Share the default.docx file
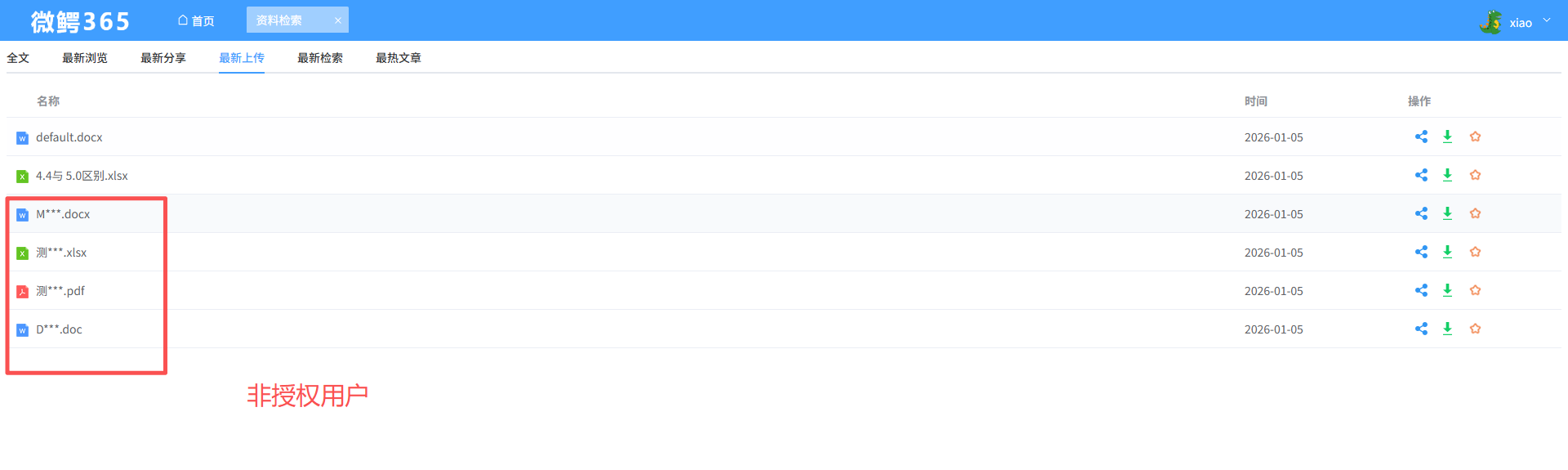This screenshot has height=470, width=1568. click(x=1421, y=137)
